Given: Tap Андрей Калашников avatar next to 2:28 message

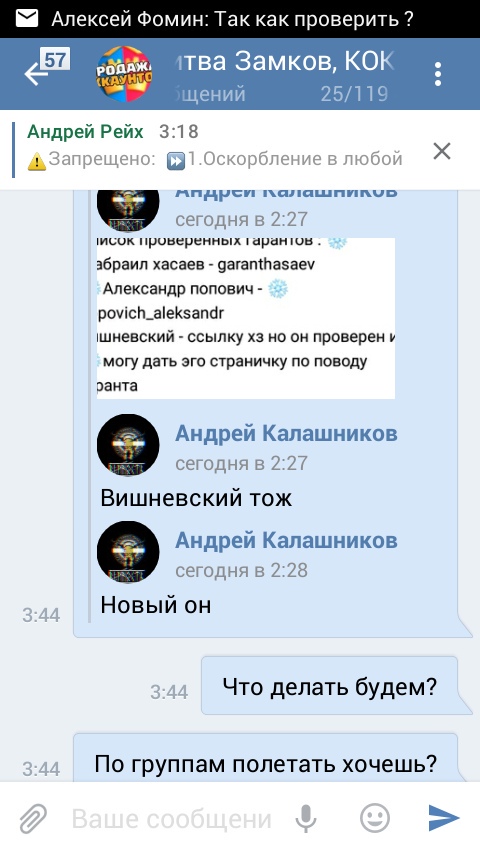Looking at the screenshot, I should click(128, 552).
